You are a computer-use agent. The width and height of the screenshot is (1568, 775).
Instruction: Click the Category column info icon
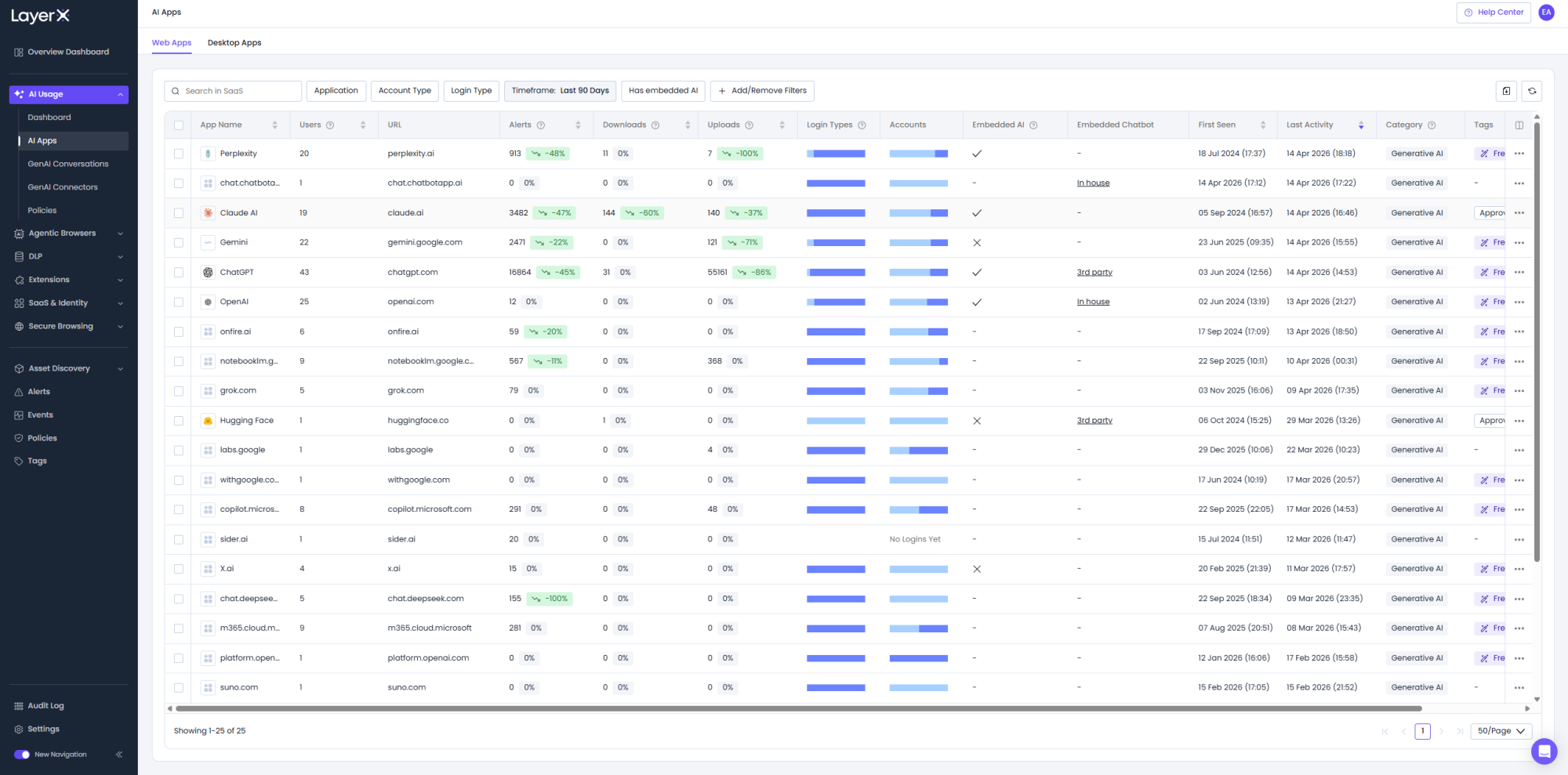point(1432,125)
